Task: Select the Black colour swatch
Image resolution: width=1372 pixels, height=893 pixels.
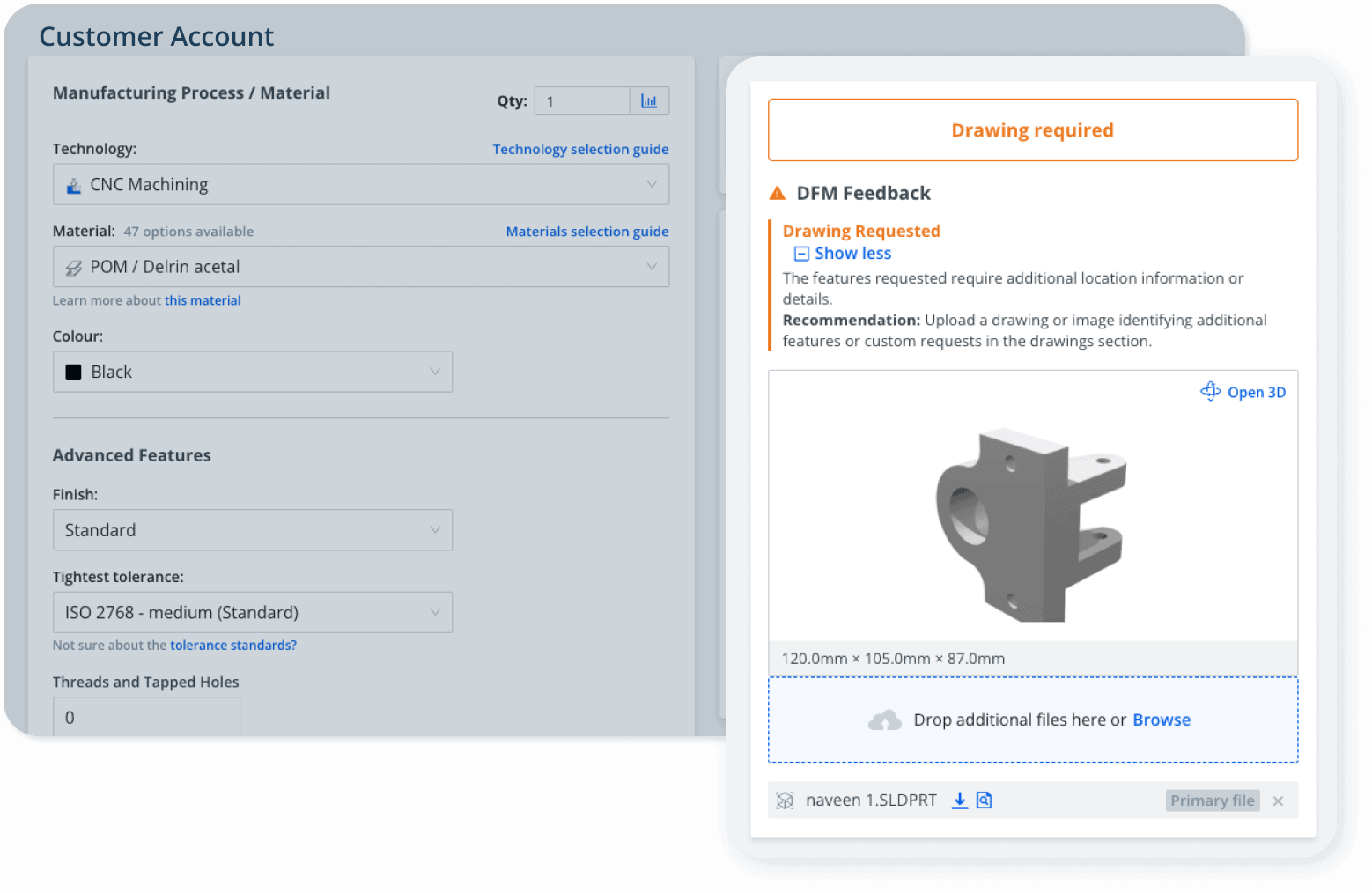Action: [74, 371]
